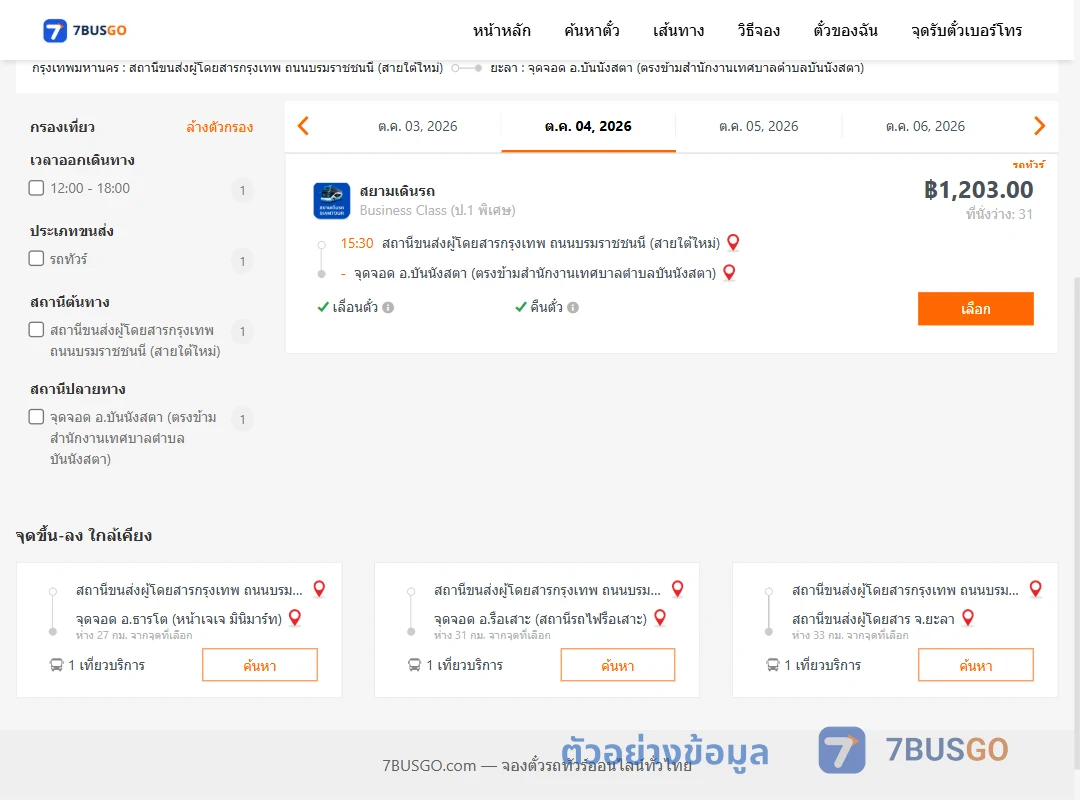
Task: Open the ตั๋วของฉัน menu item
Action: tap(845, 30)
